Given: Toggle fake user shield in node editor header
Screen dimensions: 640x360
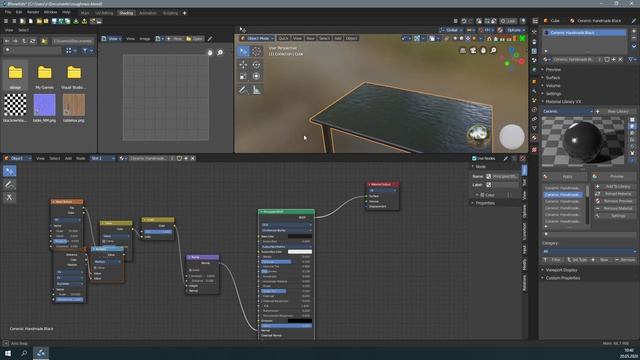Looking at the screenshot, I should pyautogui.click(x=179, y=158).
